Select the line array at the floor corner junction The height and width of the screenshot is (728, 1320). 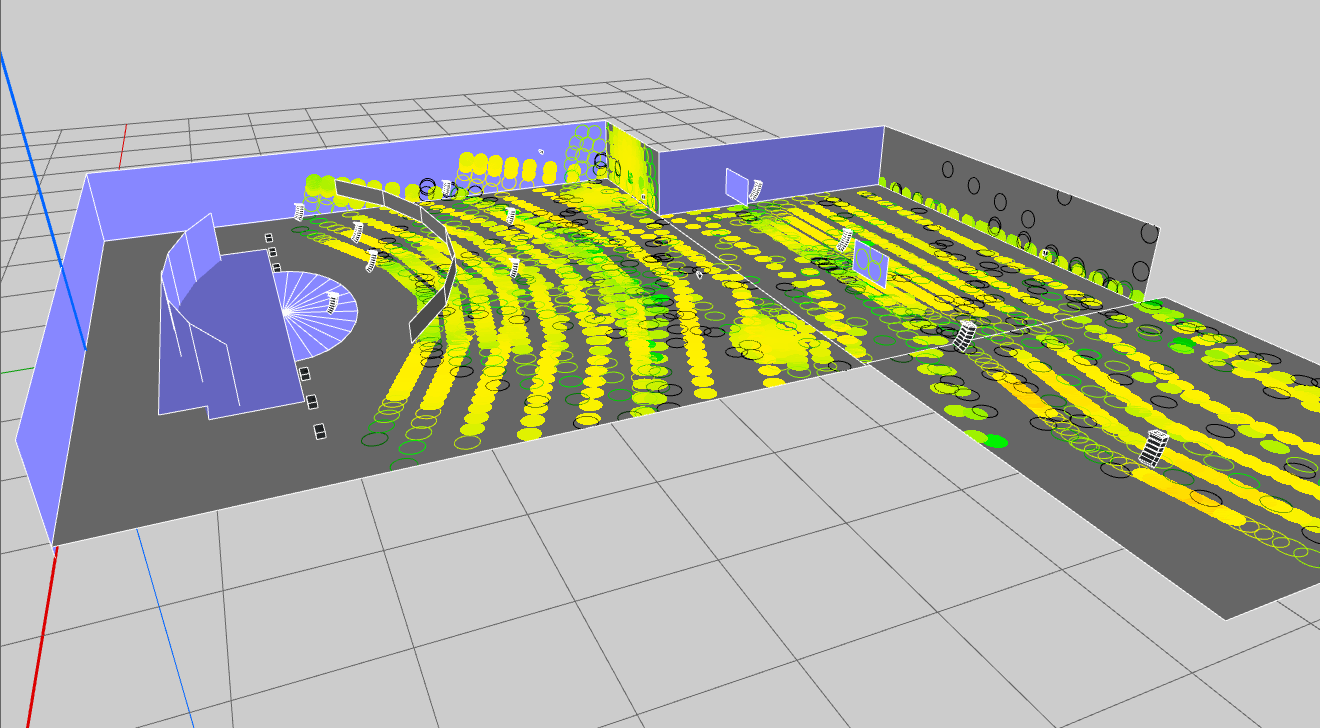tap(964, 336)
